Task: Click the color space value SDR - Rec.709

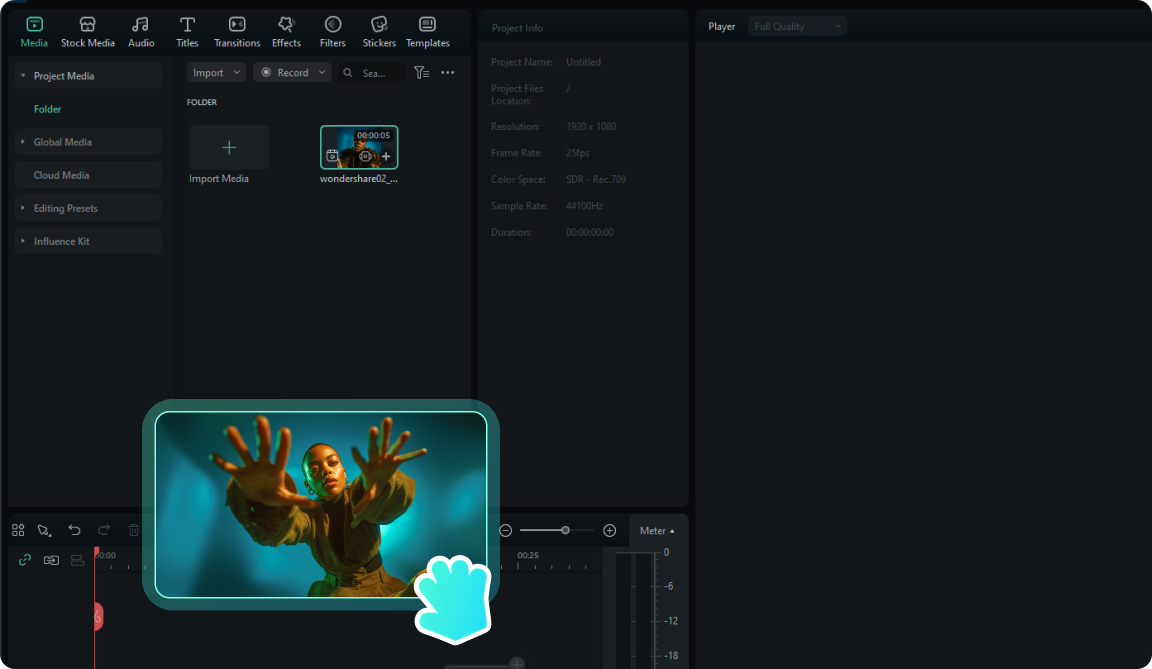Action: (x=596, y=179)
